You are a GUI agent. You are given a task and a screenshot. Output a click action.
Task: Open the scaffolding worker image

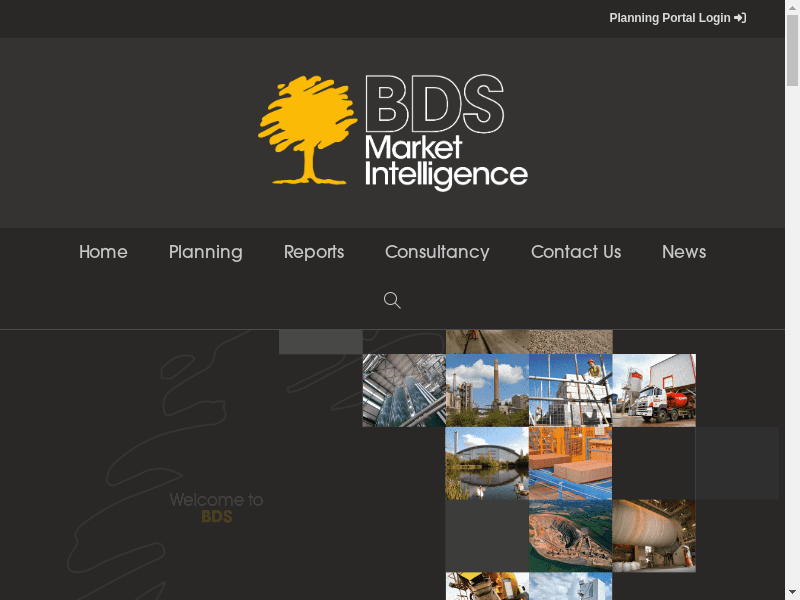tap(570, 390)
